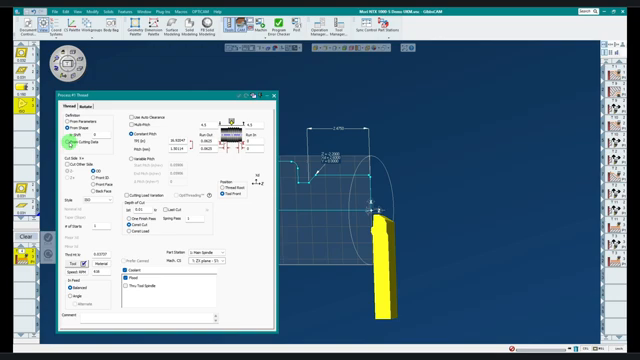Click the Material button
The image size is (640, 360).
pos(101,264)
